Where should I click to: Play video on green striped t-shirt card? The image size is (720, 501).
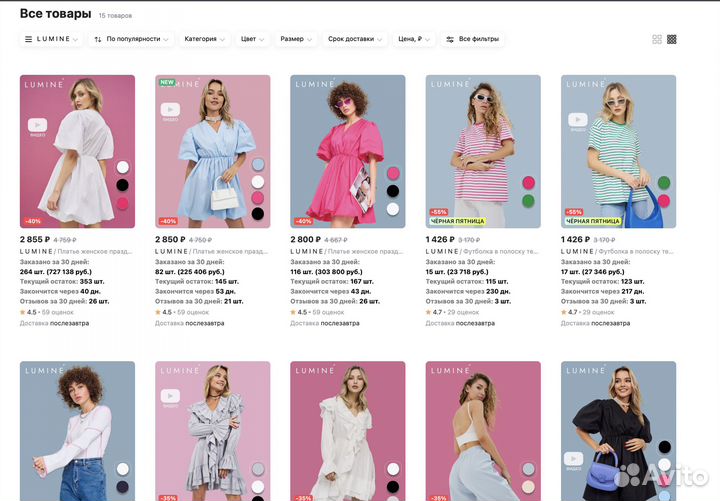coord(578,120)
